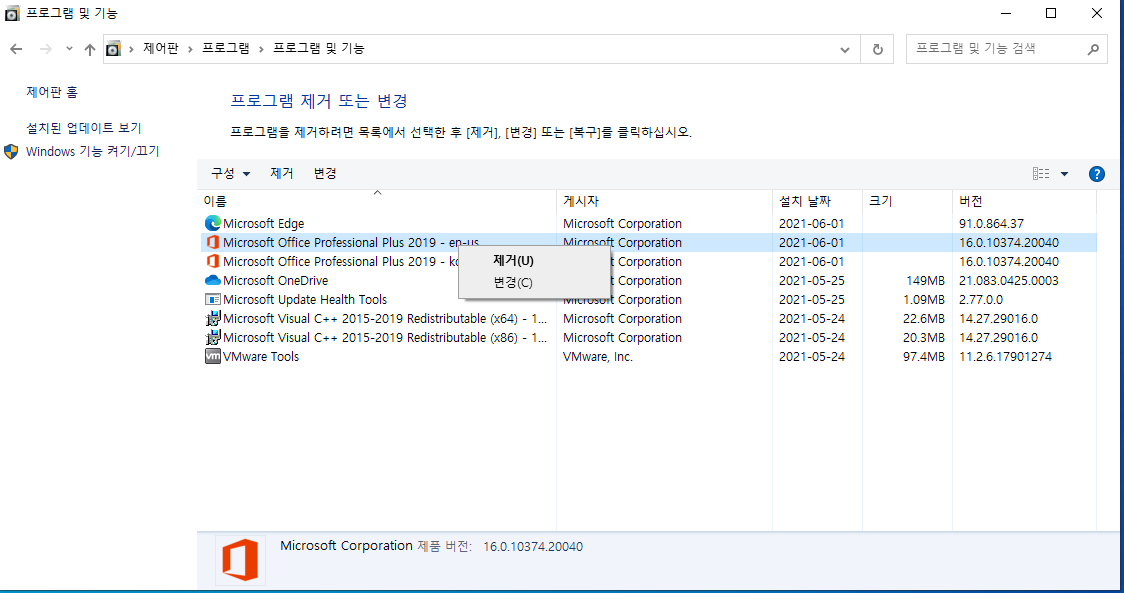
Task: Click the Visual C++ x64 installer icon
Action: (x=212, y=318)
